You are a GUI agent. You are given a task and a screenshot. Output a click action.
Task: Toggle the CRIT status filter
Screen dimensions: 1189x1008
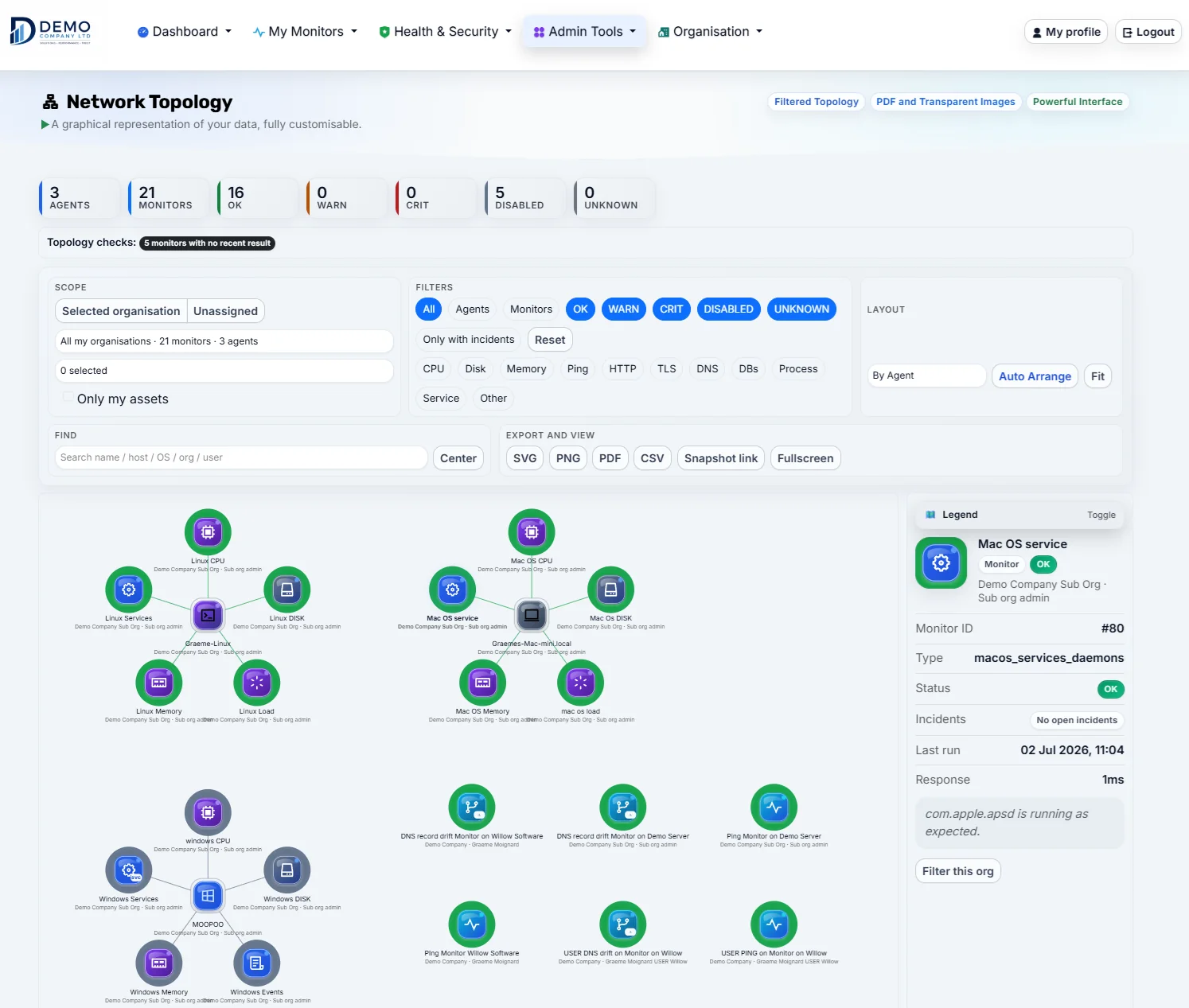(x=672, y=309)
